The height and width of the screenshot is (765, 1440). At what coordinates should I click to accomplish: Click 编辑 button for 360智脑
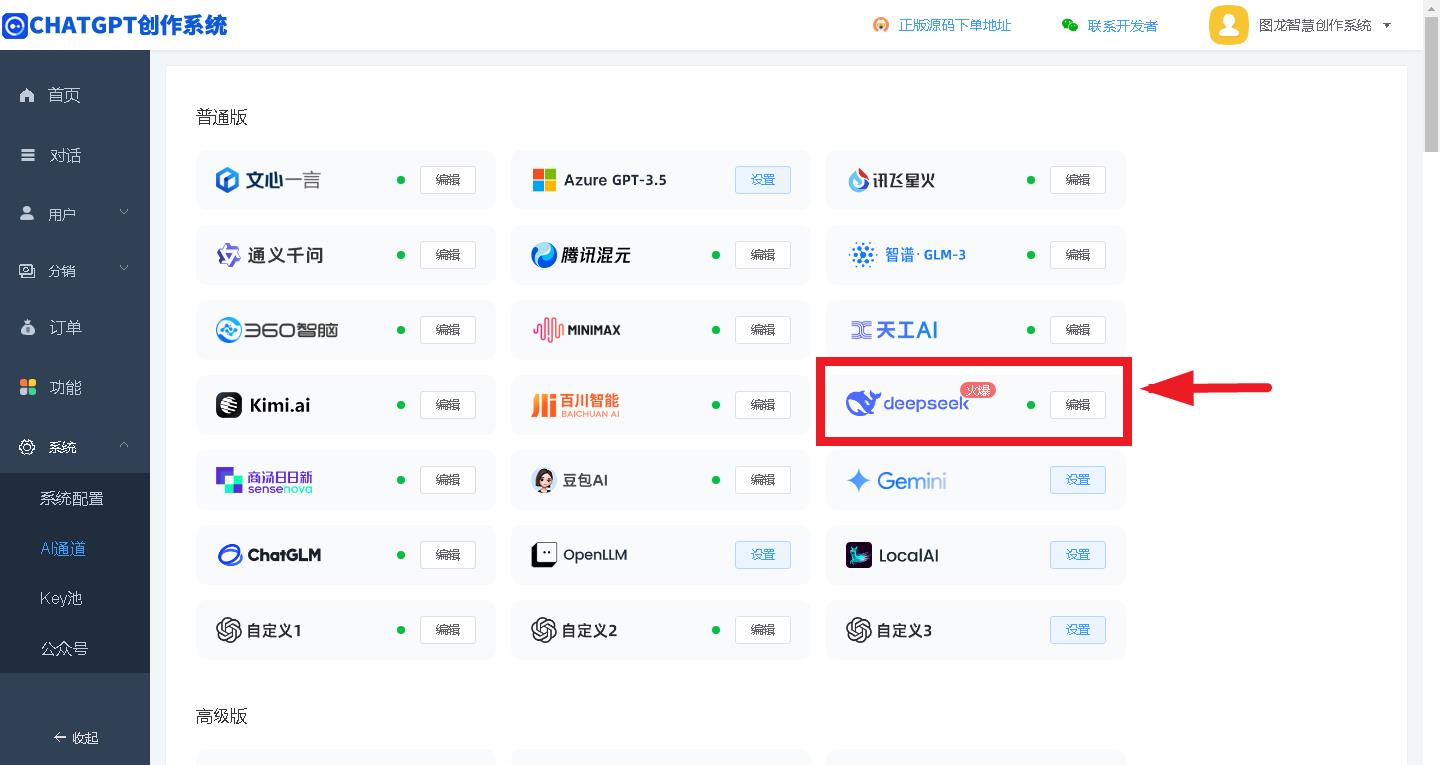click(448, 330)
